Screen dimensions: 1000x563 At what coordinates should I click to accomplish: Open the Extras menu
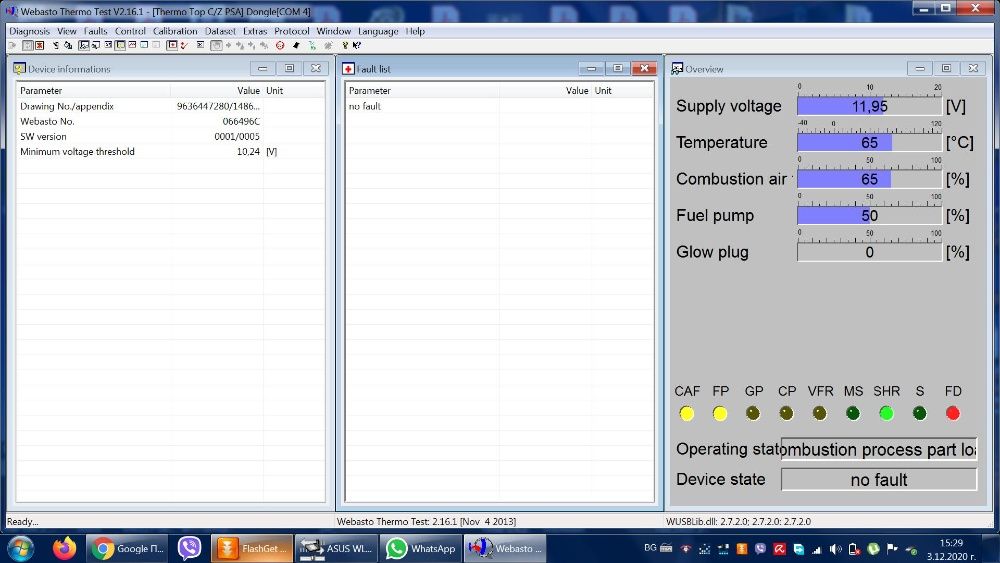pyautogui.click(x=255, y=31)
